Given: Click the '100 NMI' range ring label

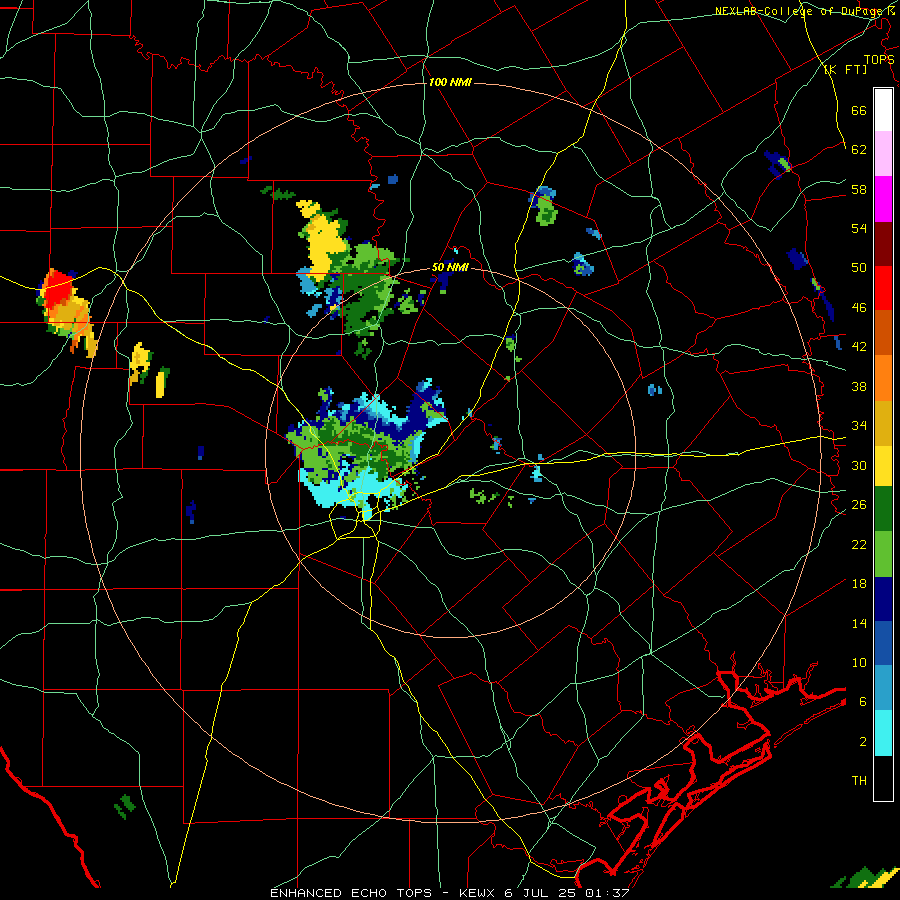Looking at the screenshot, I should pyautogui.click(x=450, y=82).
